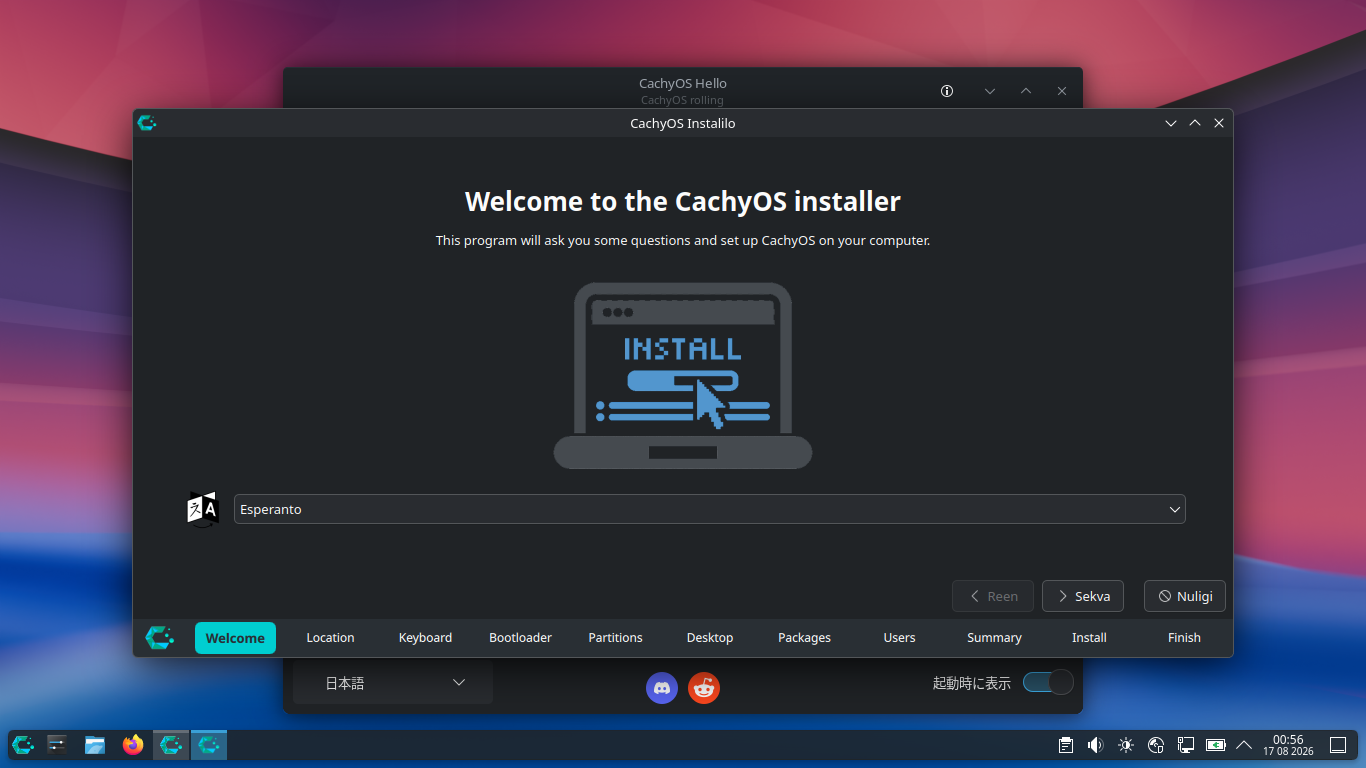The image size is (1366, 768).
Task: Click the show desktop button in the taskbar
Action: click(1338, 745)
